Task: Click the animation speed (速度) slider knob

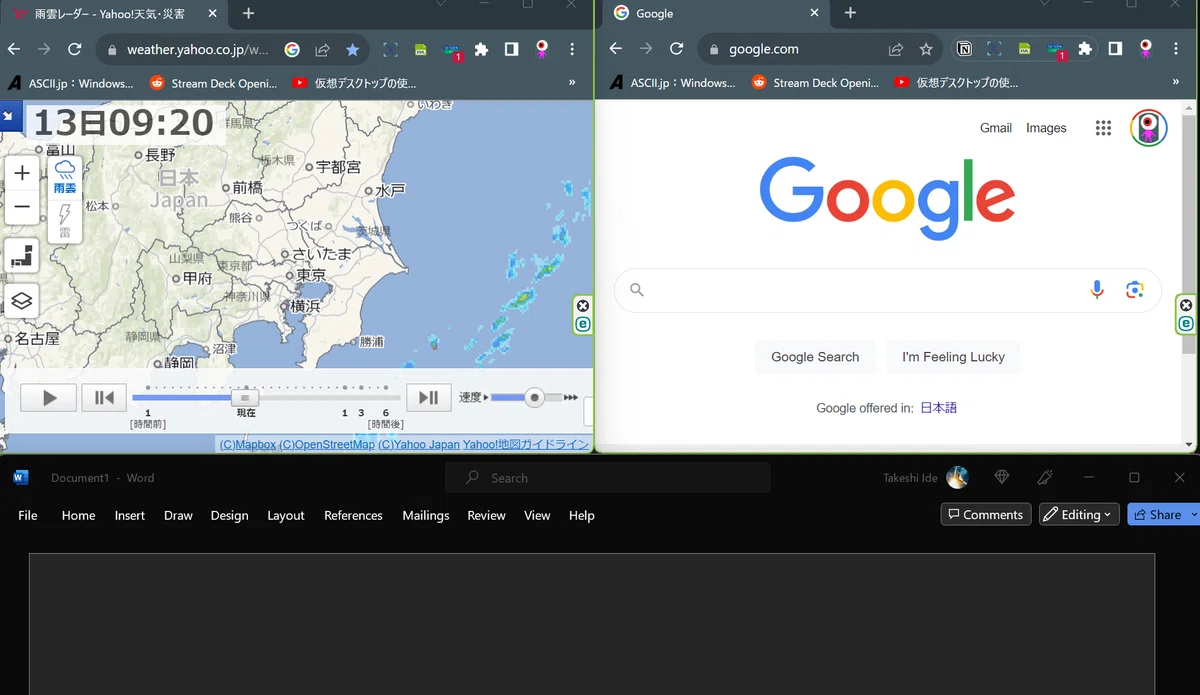Action: [535, 397]
